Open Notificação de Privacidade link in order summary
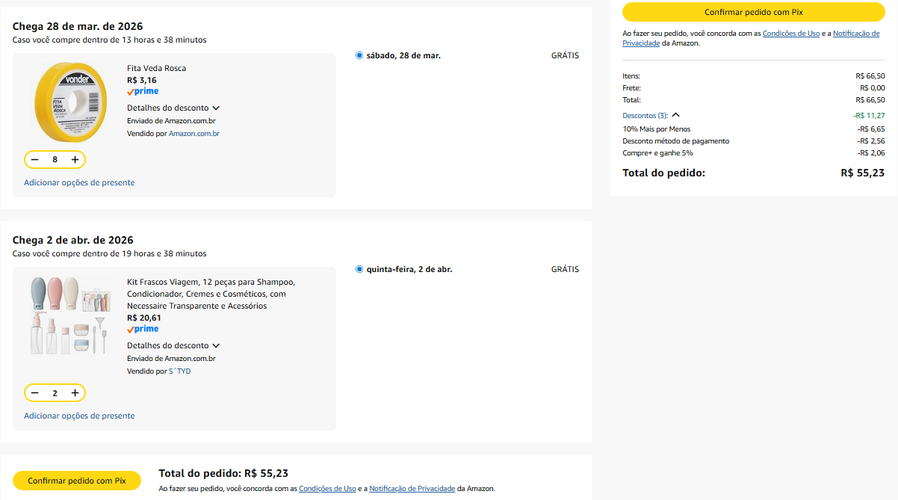 pyautogui.click(x=856, y=33)
